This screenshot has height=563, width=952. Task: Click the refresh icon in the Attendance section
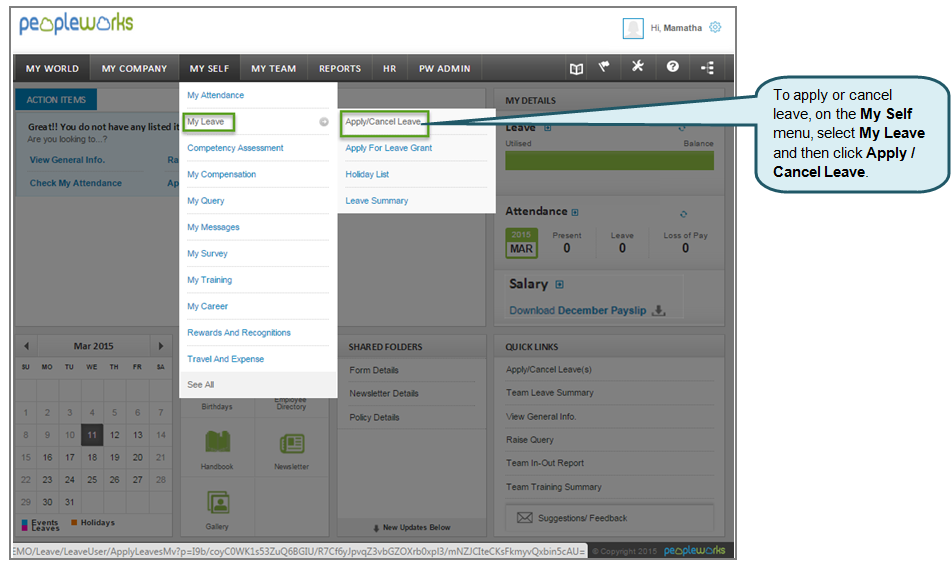click(684, 214)
